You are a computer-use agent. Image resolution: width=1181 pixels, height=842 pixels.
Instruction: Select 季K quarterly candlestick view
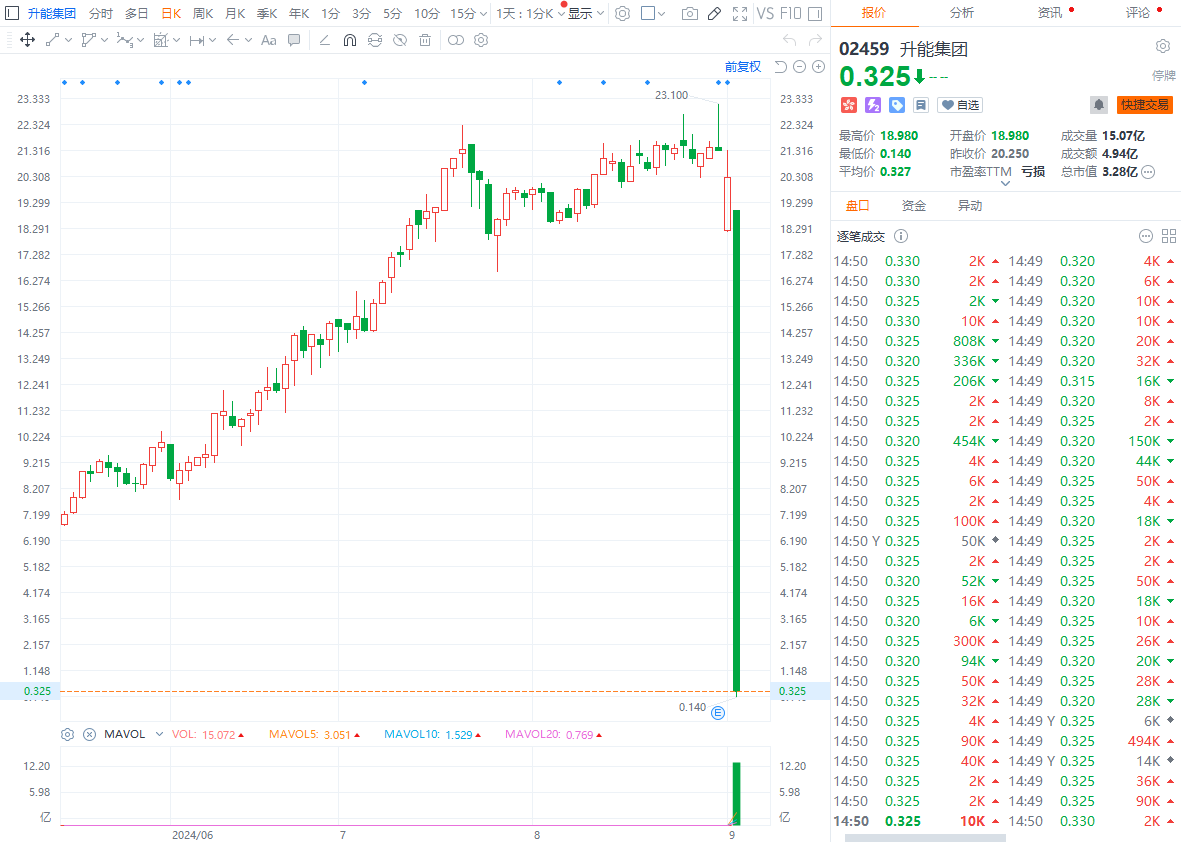[x=267, y=14]
